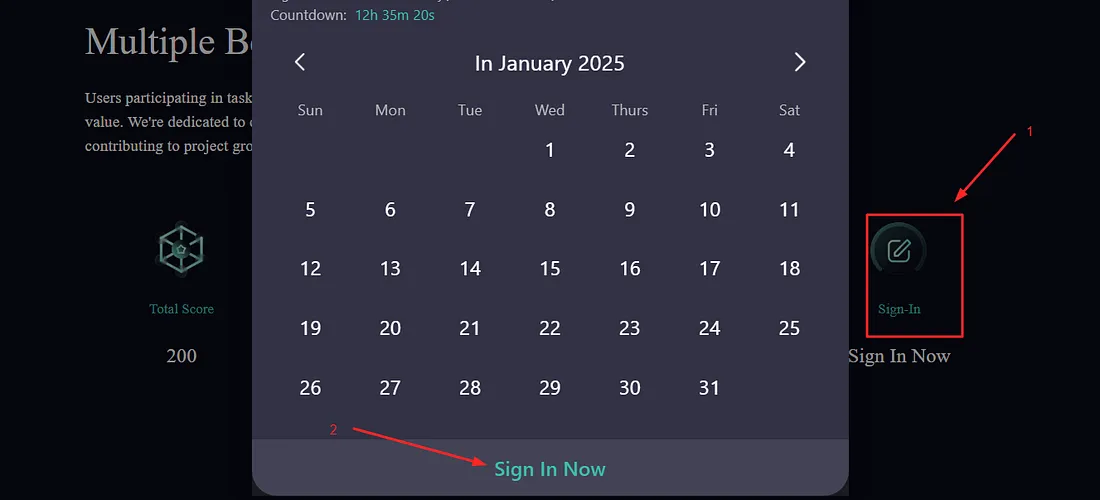Select the date 18 on Saturday column
The image size is (1100, 500).
coord(789,269)
